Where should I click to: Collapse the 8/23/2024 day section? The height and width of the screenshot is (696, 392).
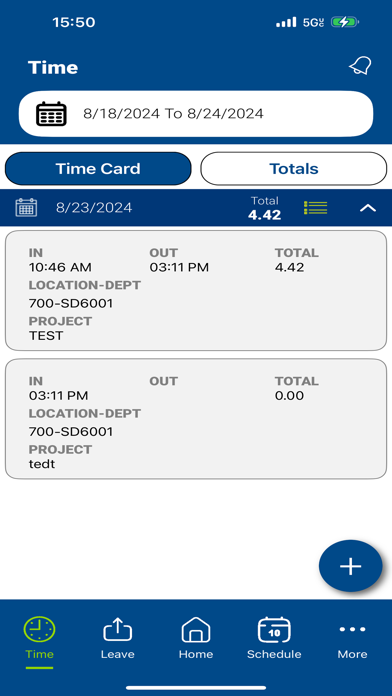(x=368, y=208)
